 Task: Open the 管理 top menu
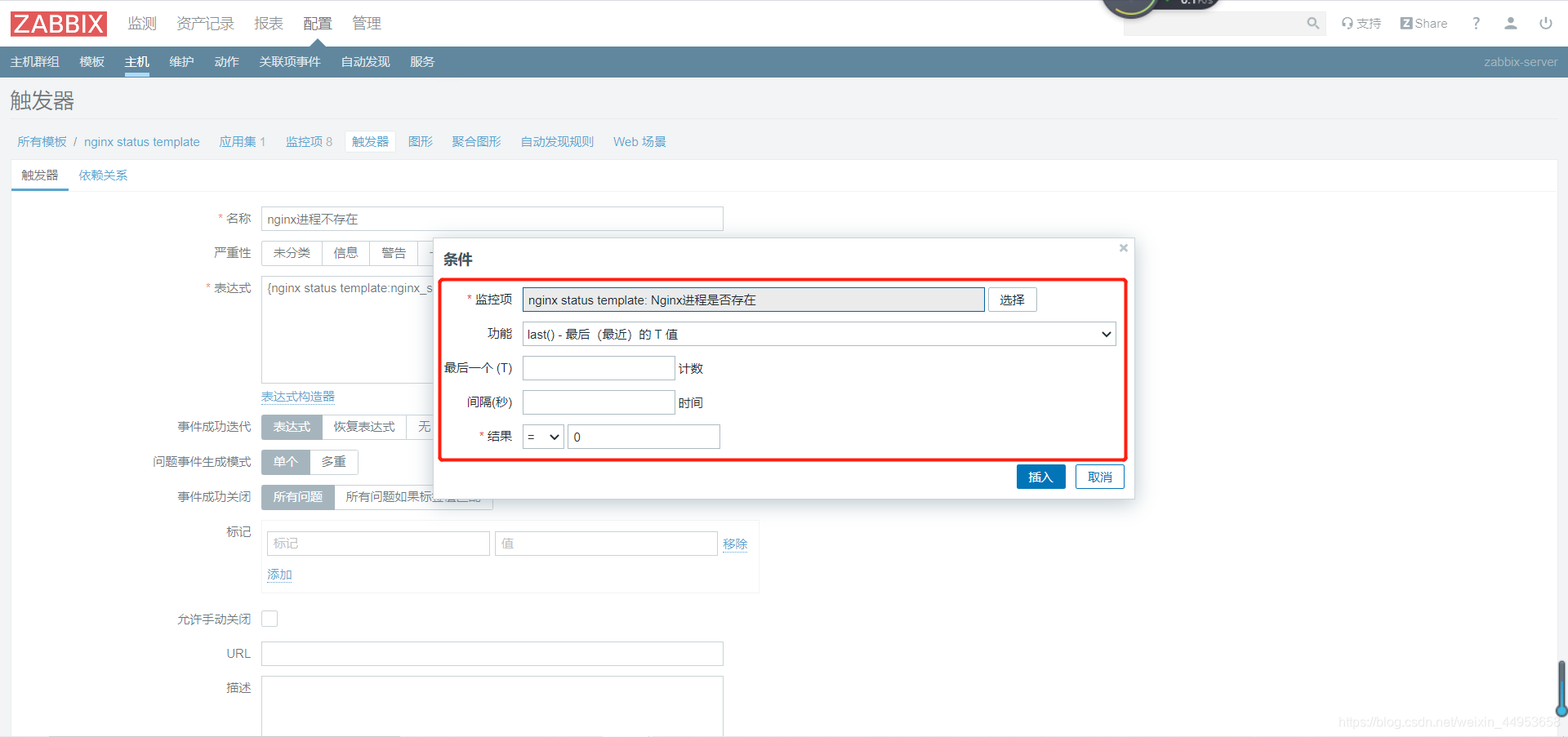point(367,24)
